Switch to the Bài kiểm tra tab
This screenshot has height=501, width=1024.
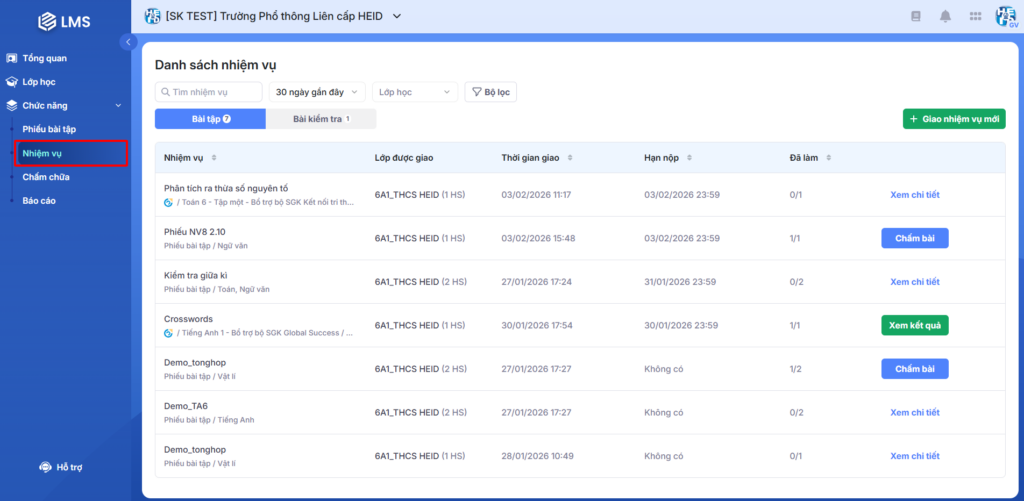click(x=321, y=119)
